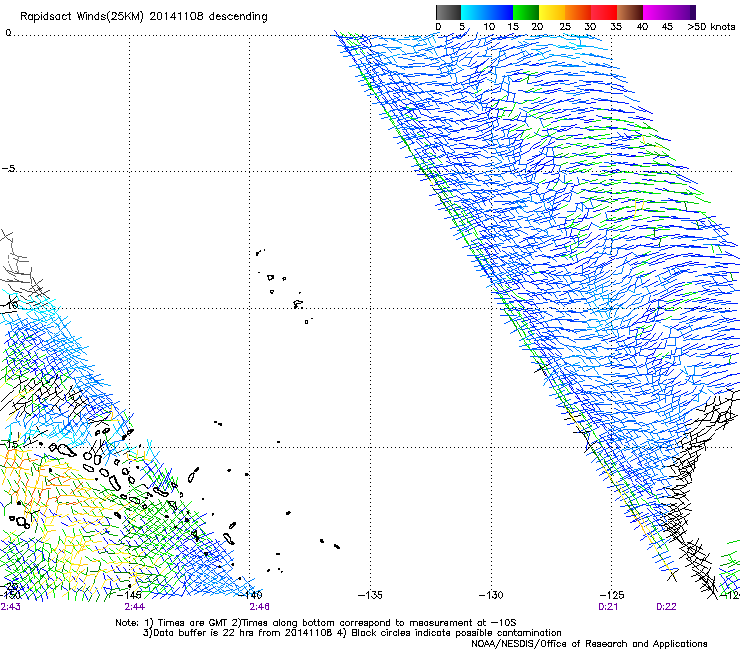Image resolution: width=740 pixels, height=650 pixels.
Task: Click the green 15-20 knots legend swatch
Action: 526,12
